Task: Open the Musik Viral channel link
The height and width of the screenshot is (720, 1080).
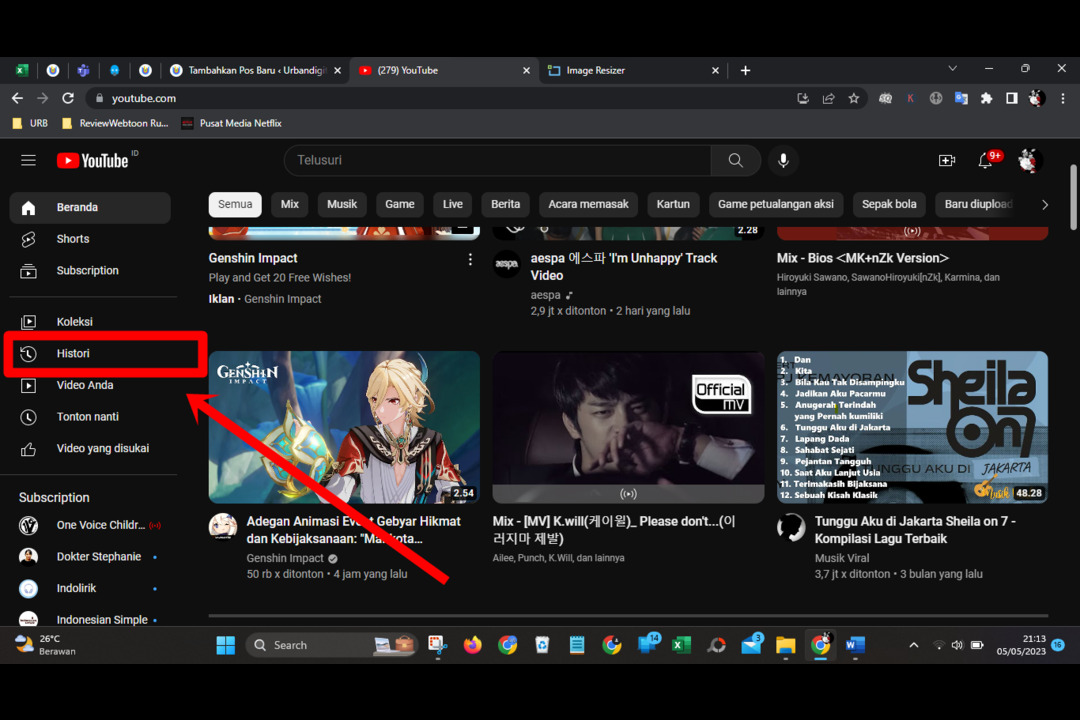Action: [x=842, y=558]
